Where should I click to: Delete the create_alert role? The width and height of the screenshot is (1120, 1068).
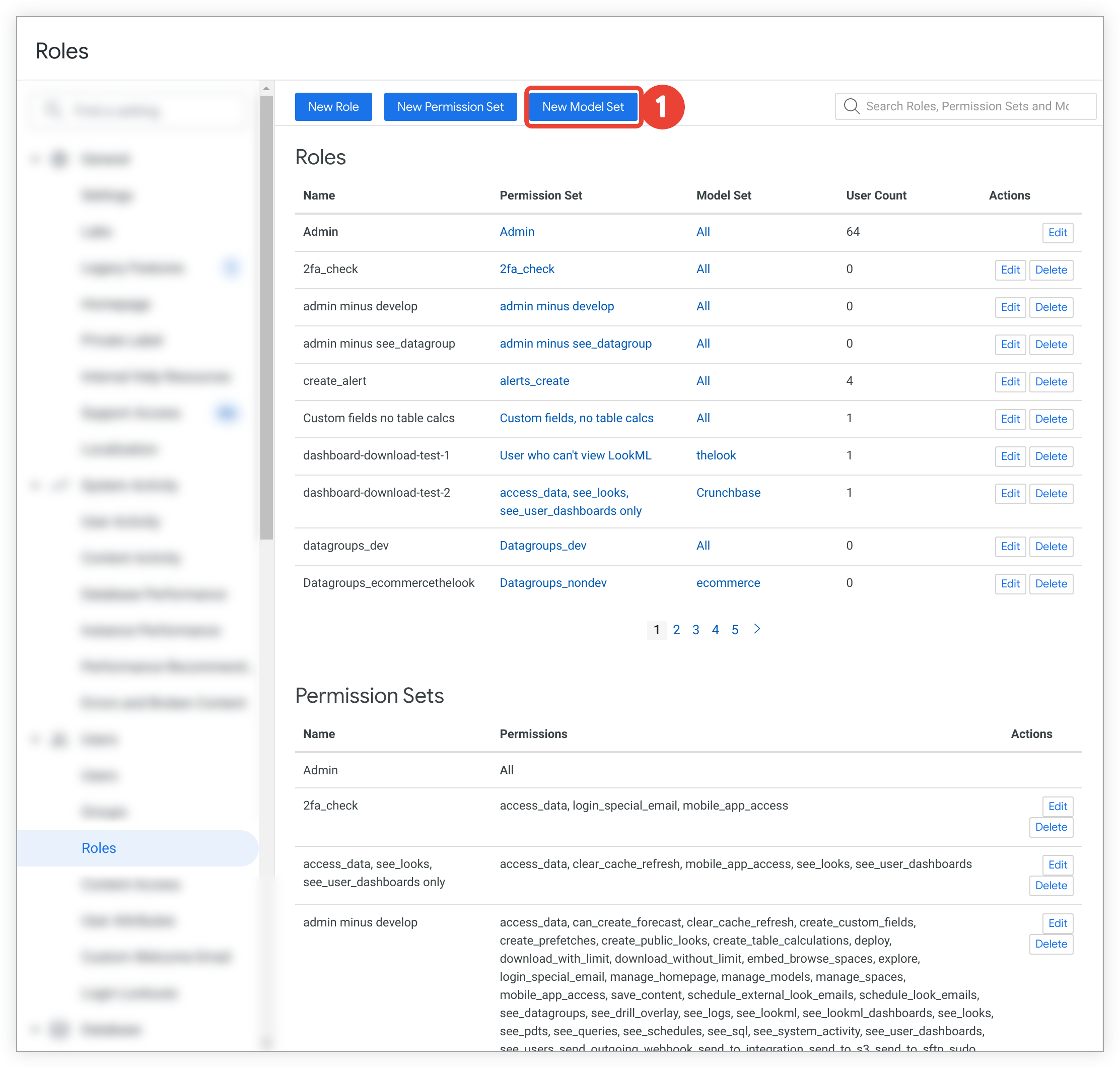[x=1051, y=381]
